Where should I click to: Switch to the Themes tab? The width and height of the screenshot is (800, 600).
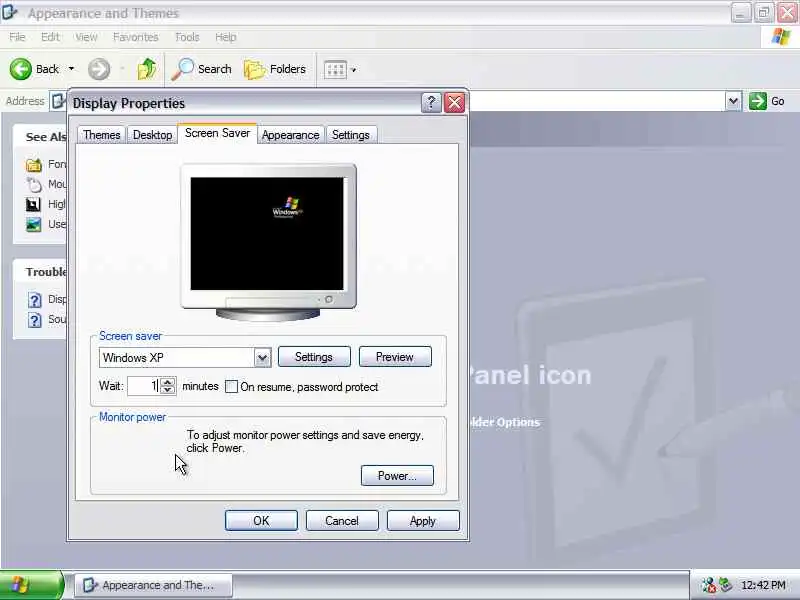pos(102,135)
